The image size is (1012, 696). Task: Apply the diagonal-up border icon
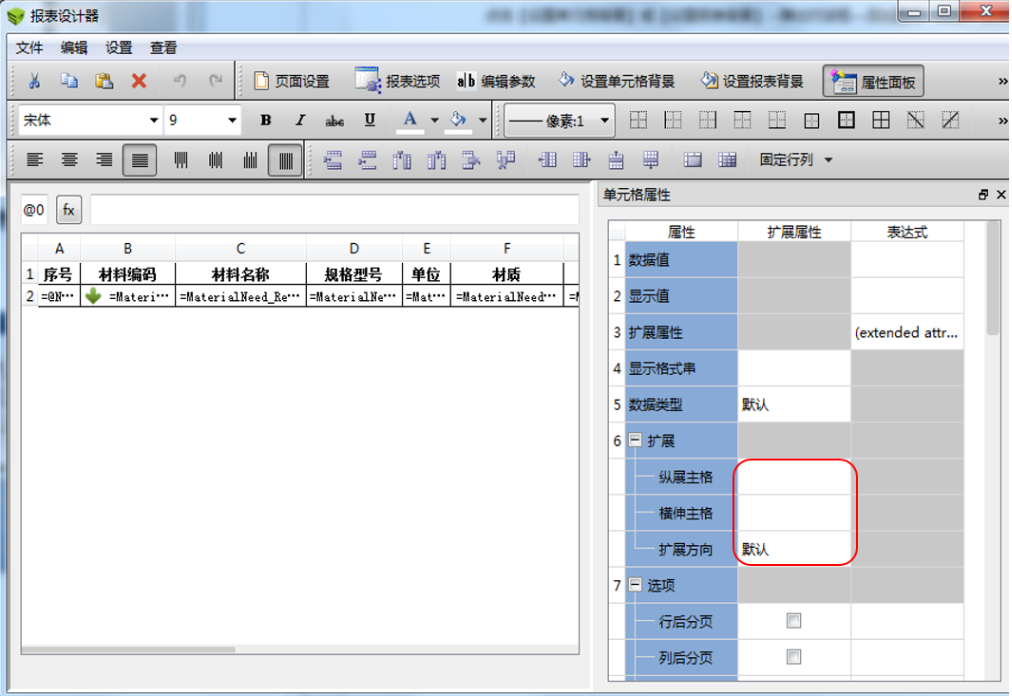tap(950, 119)
